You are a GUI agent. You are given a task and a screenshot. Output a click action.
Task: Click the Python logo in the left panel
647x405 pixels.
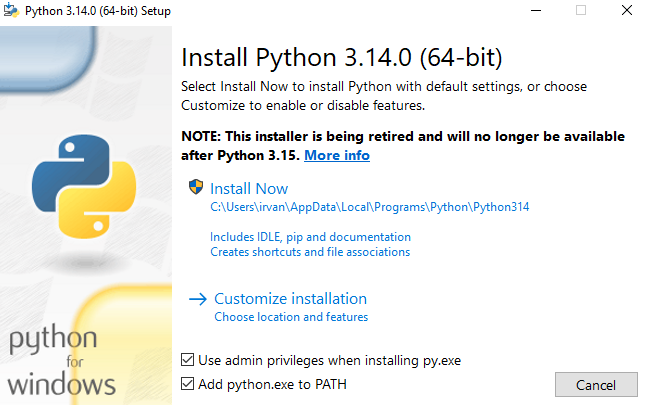click(84, 186)
